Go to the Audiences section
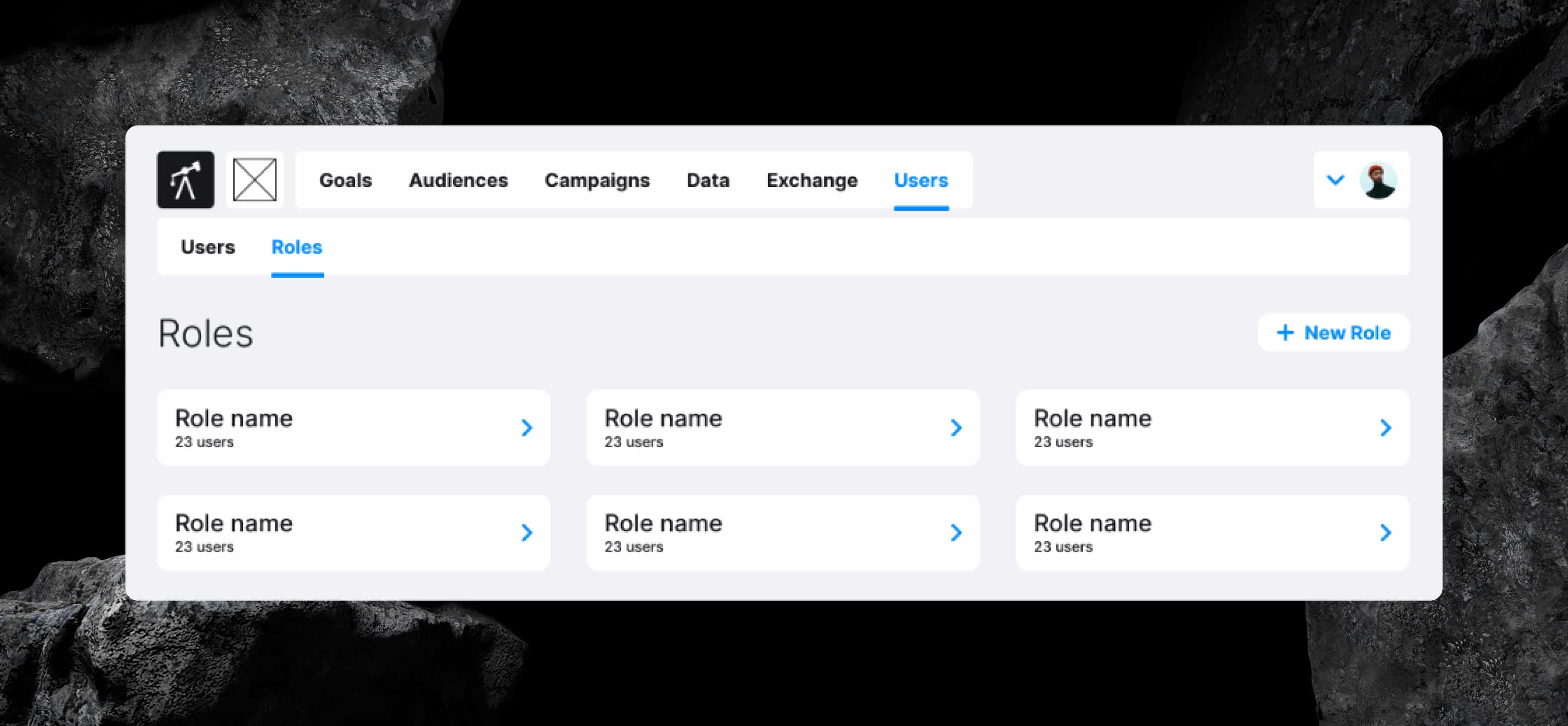The width and height of the screenshot is (1568, 726). (458, 180)
